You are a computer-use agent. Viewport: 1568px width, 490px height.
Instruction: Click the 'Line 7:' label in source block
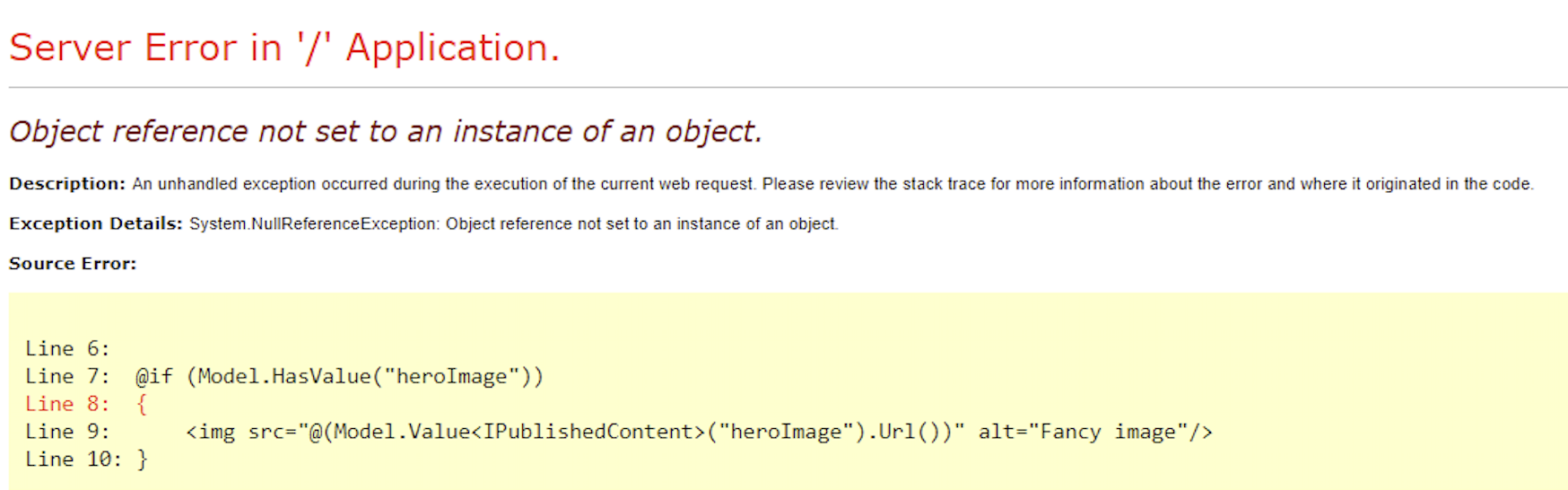pyautogui.click(x=67, y=377)
